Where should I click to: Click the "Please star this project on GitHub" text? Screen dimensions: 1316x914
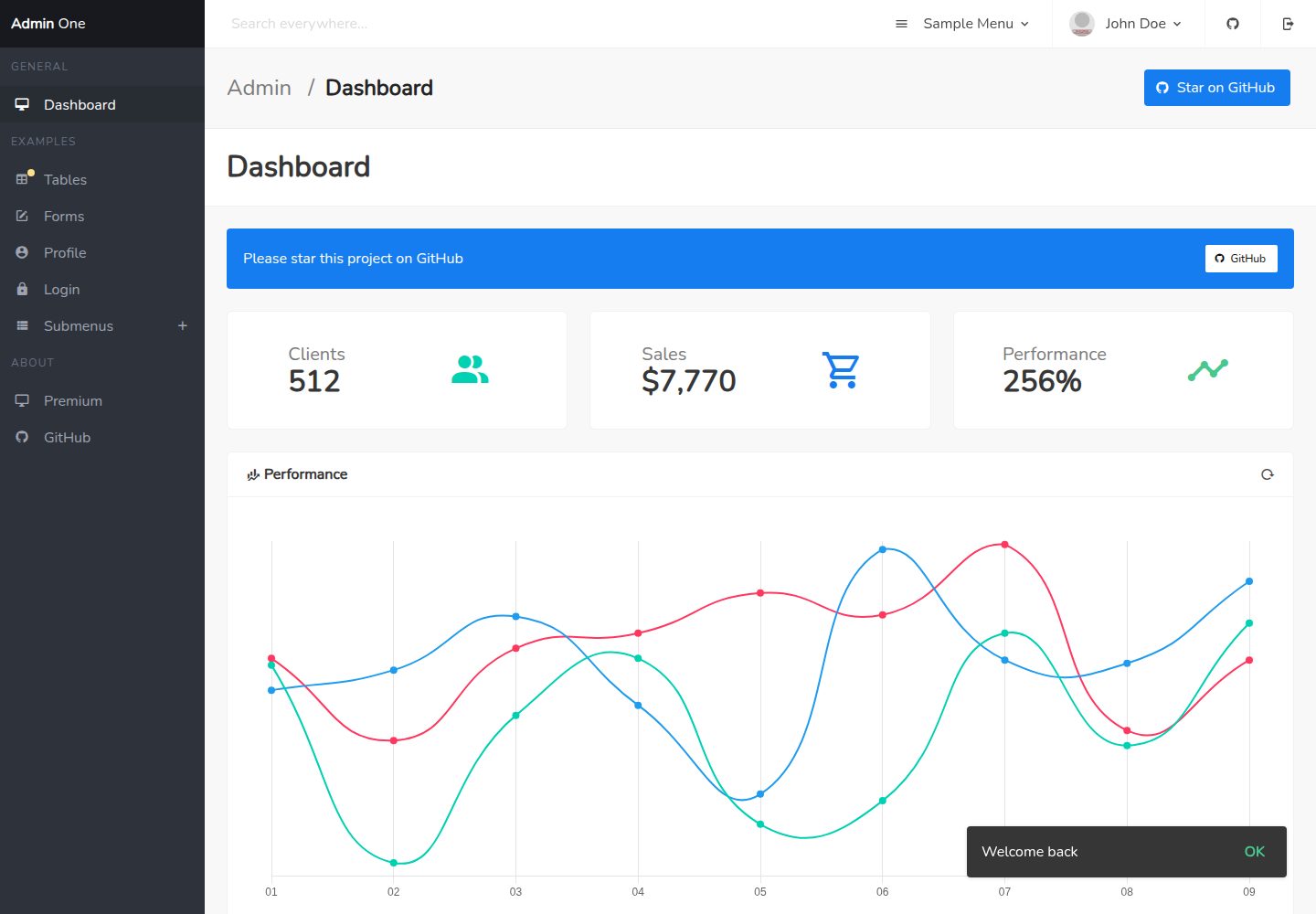tap(353, 259)
